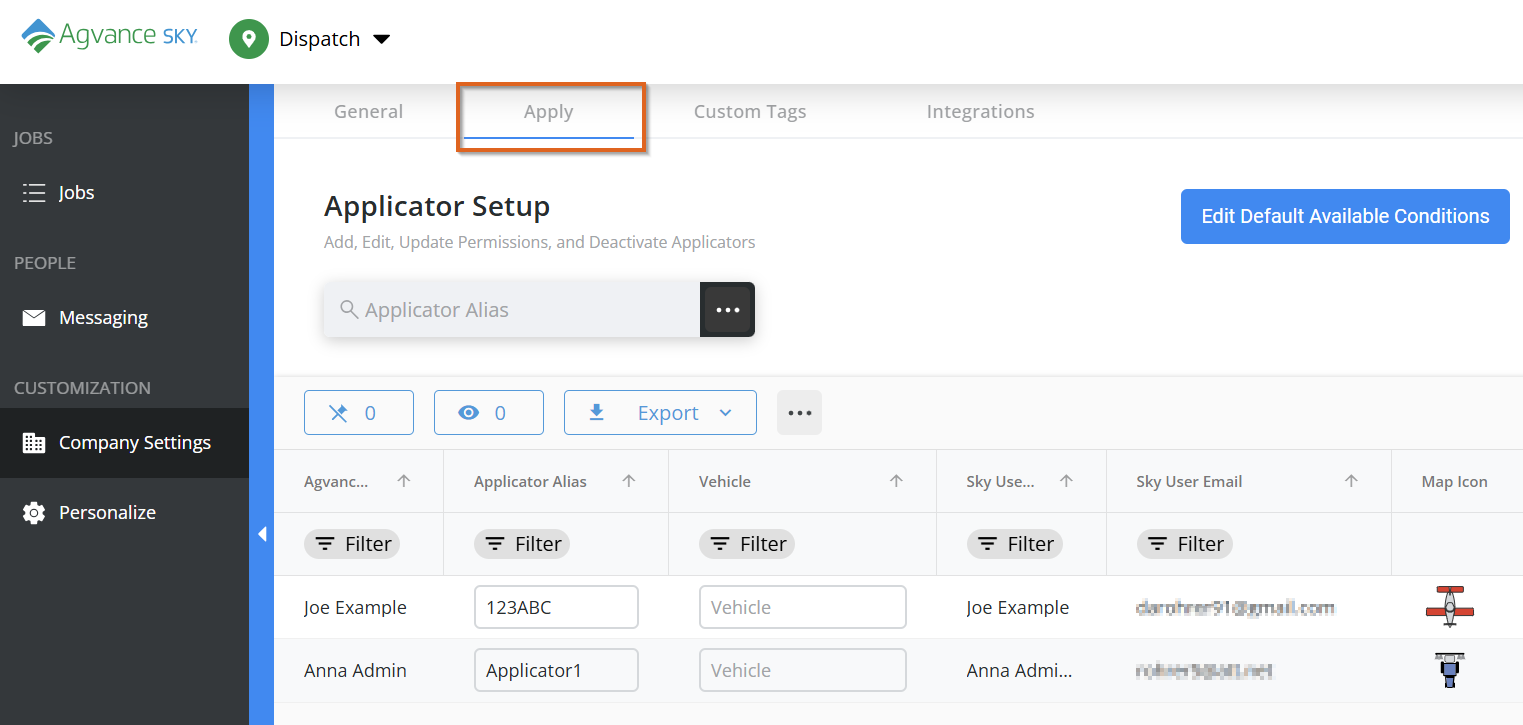Sort by Sky User Email column arrow
The width and height of the screenshot is (1523, 725).
pyautogui.click(x=1351, y=481)
